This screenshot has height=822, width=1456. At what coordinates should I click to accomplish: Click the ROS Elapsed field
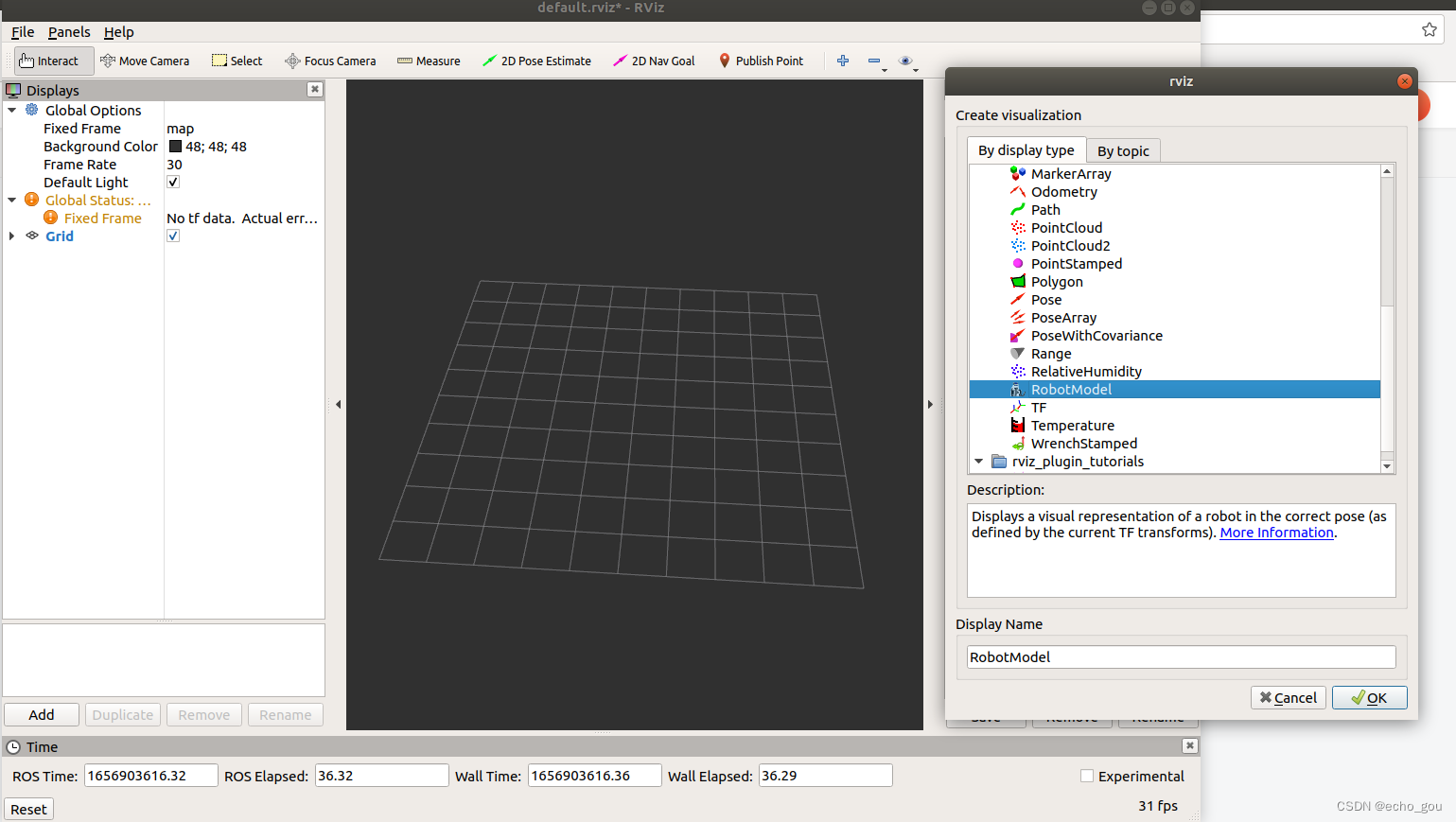[381, 776]
